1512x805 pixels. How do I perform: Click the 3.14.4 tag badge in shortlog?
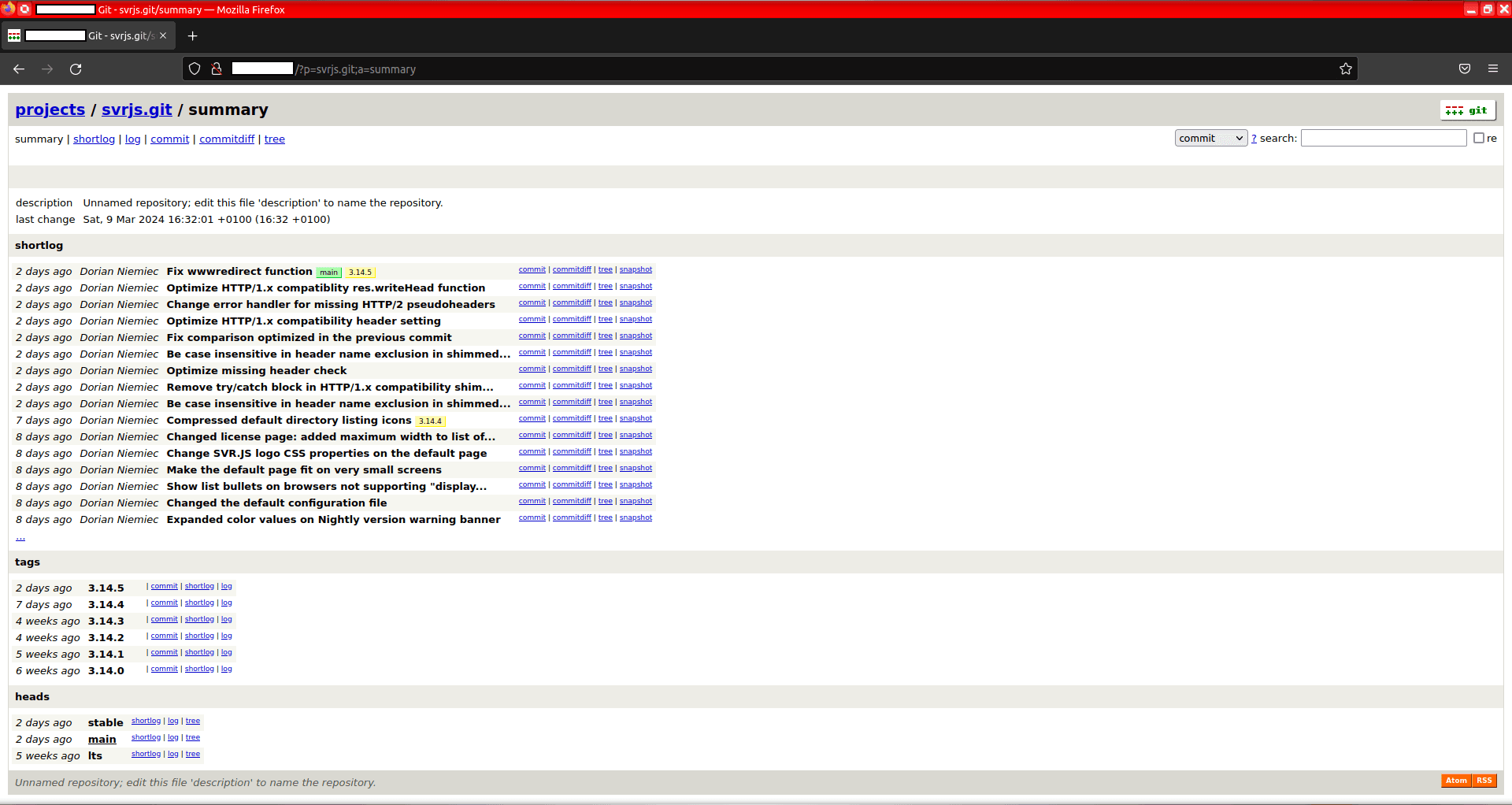click(430, 421)
